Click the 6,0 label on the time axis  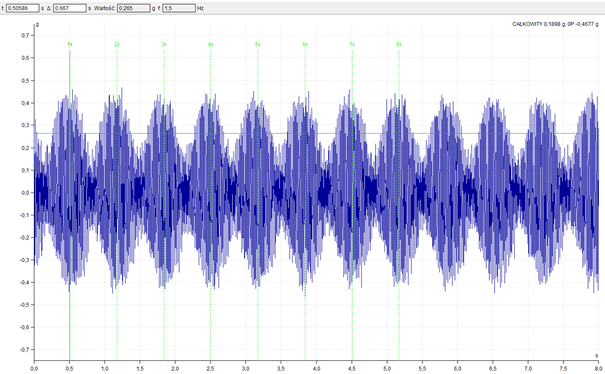point(457,369)
